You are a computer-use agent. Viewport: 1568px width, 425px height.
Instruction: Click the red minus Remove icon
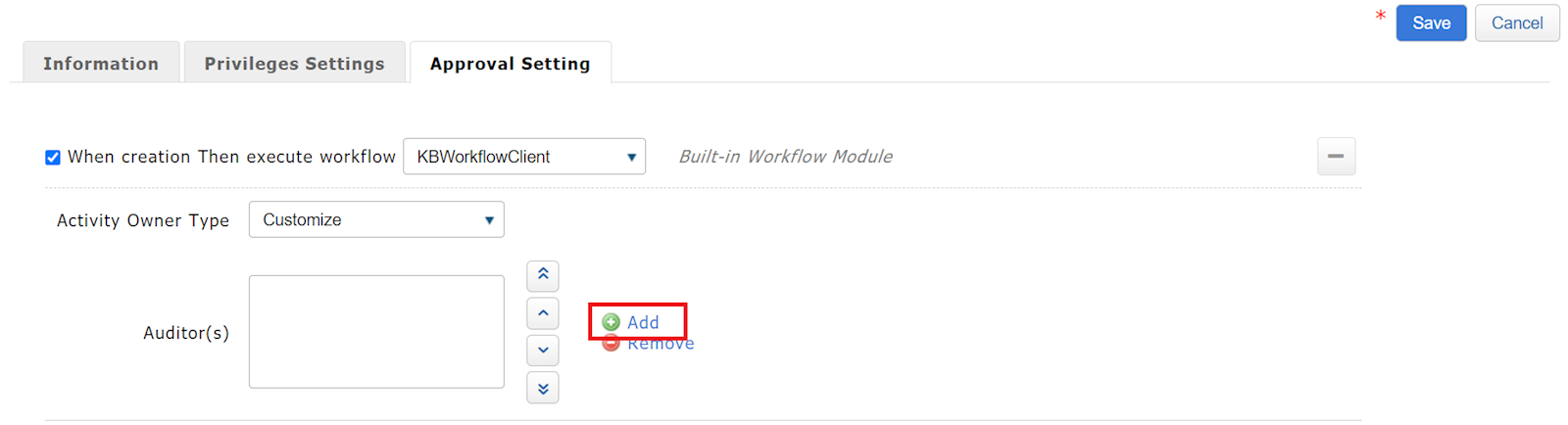tap(611, 344)
